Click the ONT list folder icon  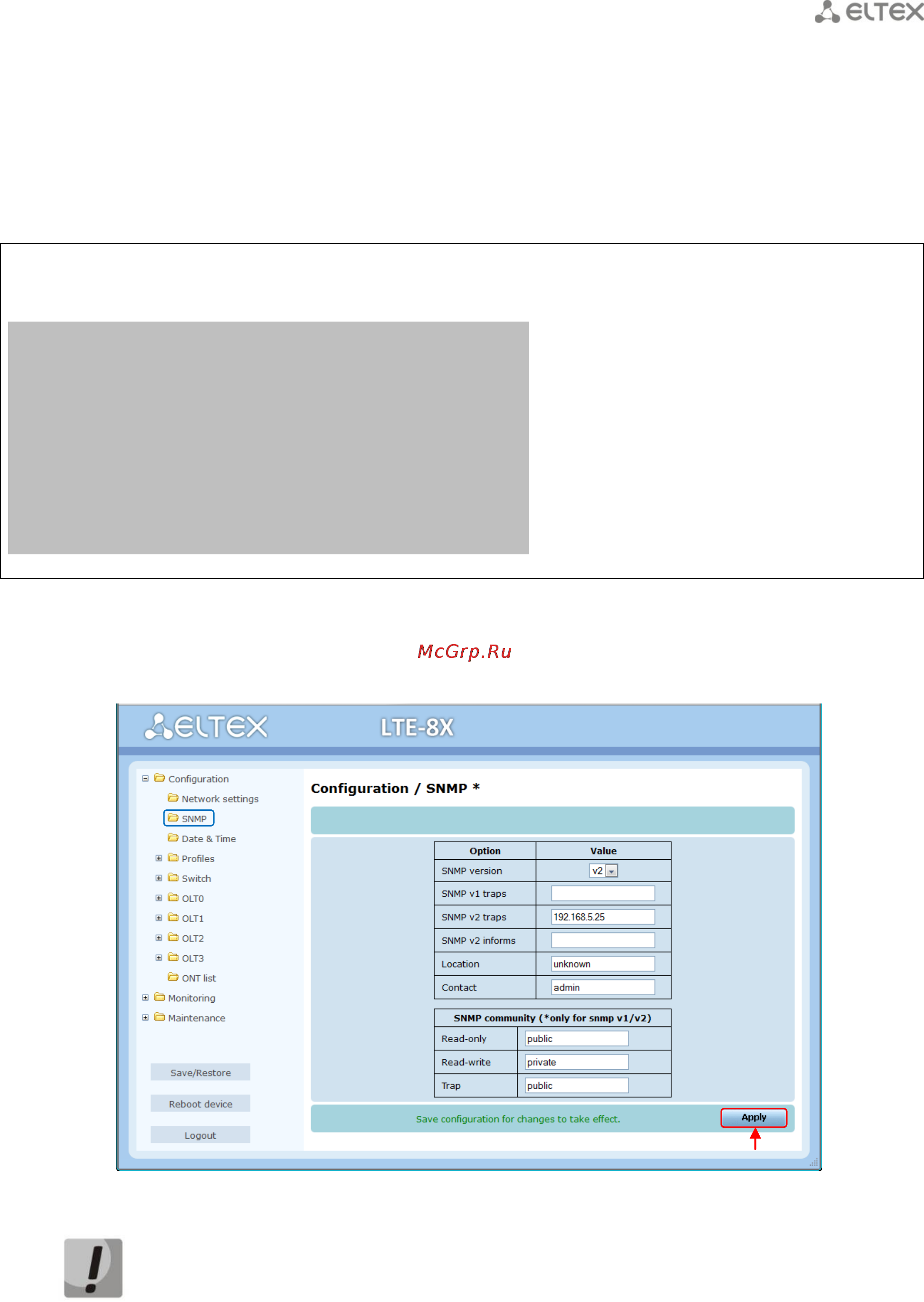(173, 977)
